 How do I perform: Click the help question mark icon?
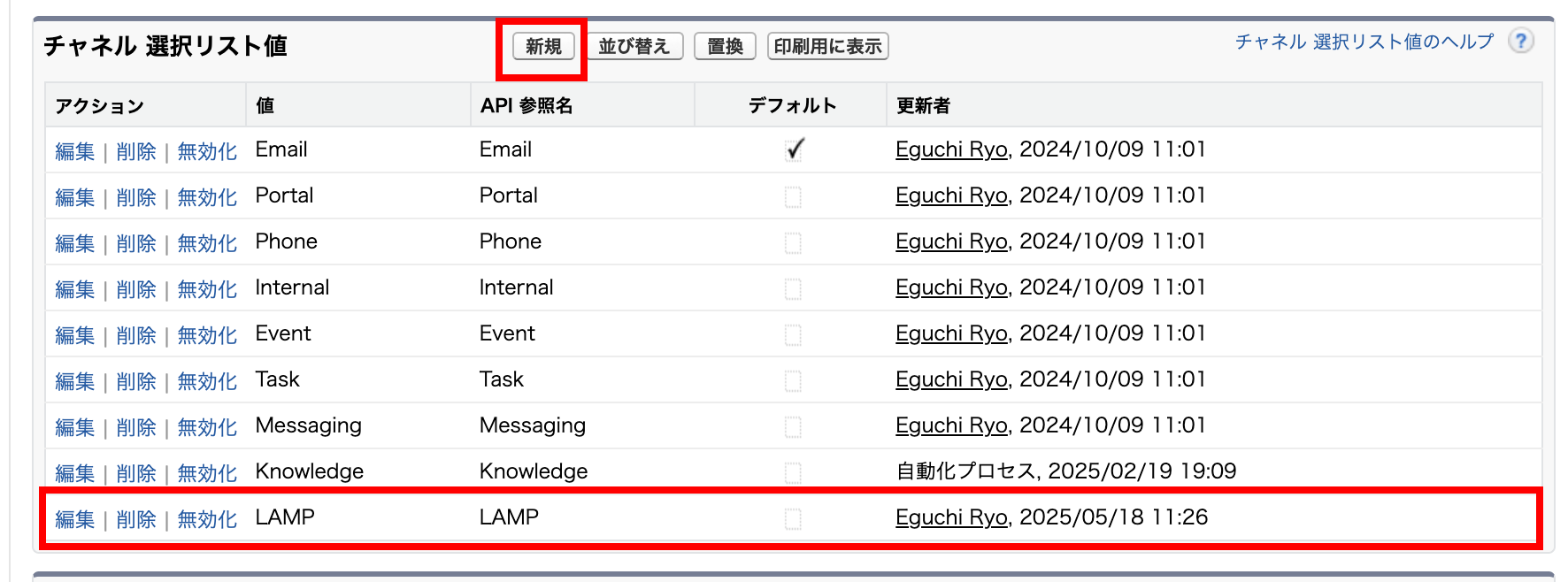1520,41
